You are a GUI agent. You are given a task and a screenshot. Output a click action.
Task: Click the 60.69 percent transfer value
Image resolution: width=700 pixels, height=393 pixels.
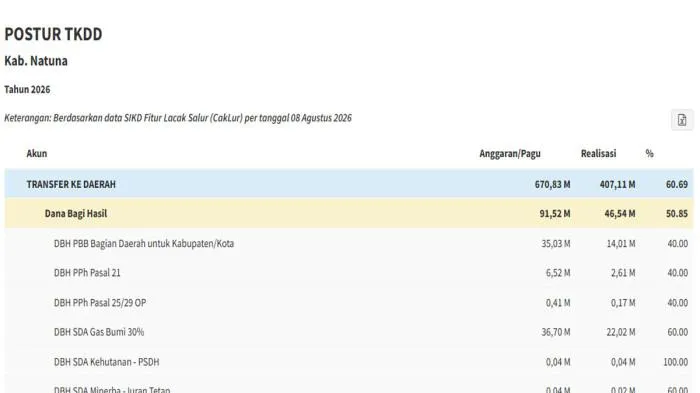click(677, 184)
